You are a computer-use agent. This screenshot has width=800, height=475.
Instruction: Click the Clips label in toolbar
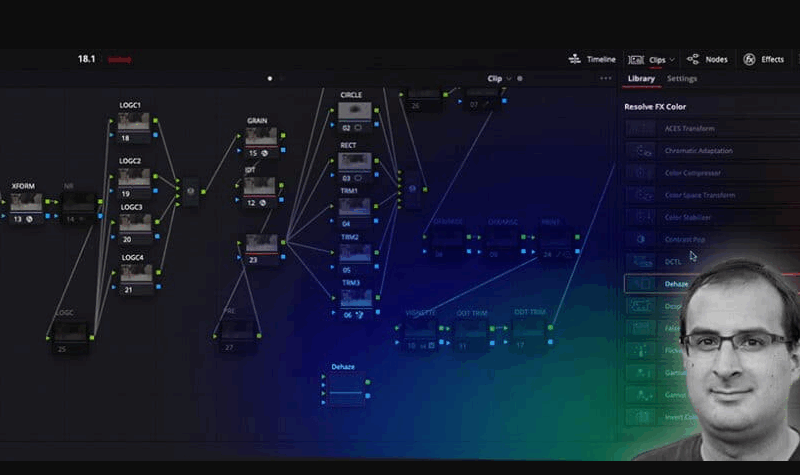point(657,60)
